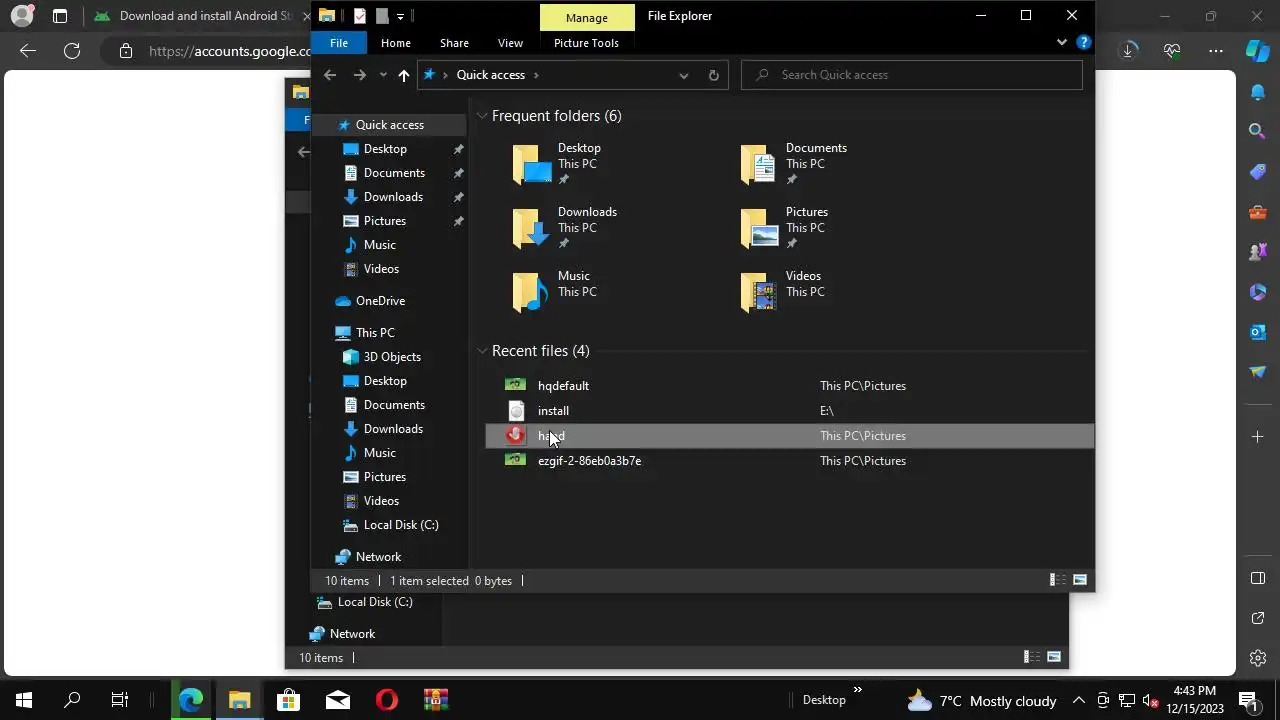1280x720 pixels.
Task: Open Copilot in Edge sidebar
Action: pos(1258,51)
